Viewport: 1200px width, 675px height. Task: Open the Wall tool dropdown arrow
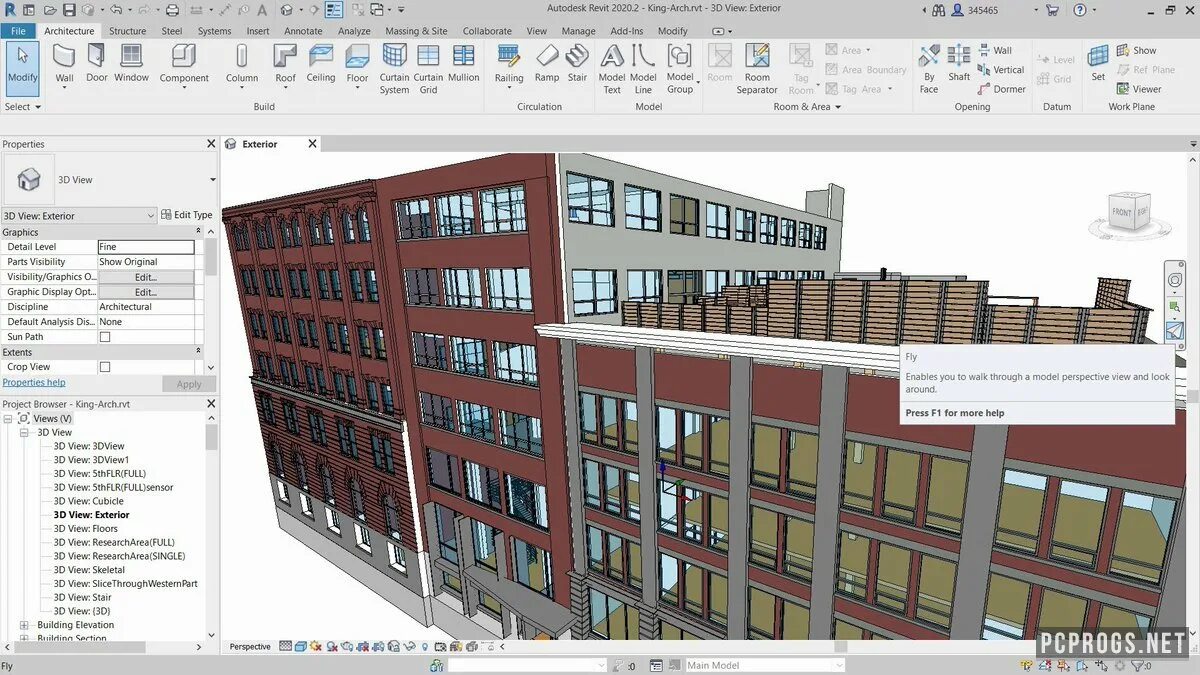tap(64, 88)
